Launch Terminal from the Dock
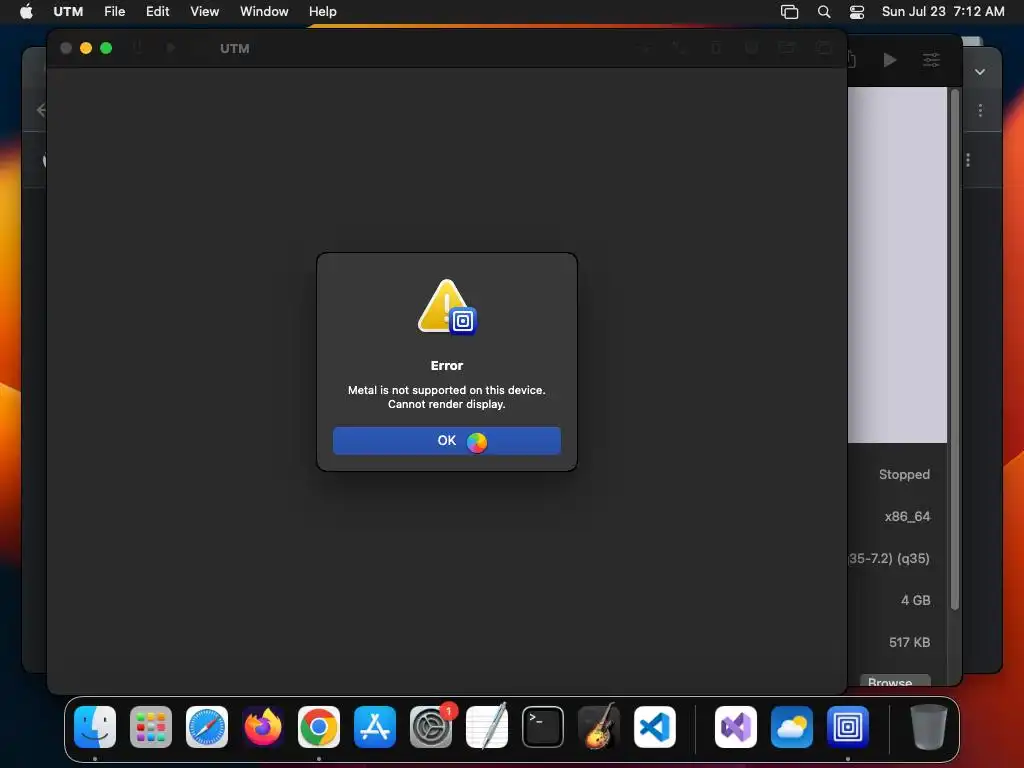The image size is (1024, 768). pyautogui.click(x=543, y=727)
